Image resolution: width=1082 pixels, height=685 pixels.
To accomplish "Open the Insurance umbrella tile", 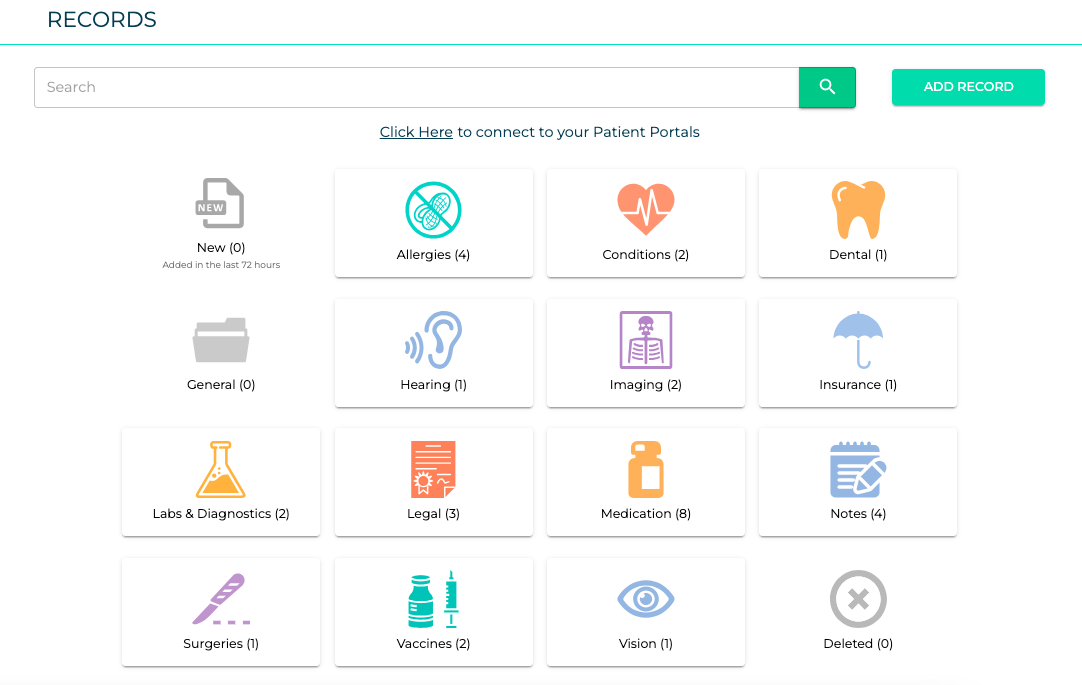I will tap(858, 353).
